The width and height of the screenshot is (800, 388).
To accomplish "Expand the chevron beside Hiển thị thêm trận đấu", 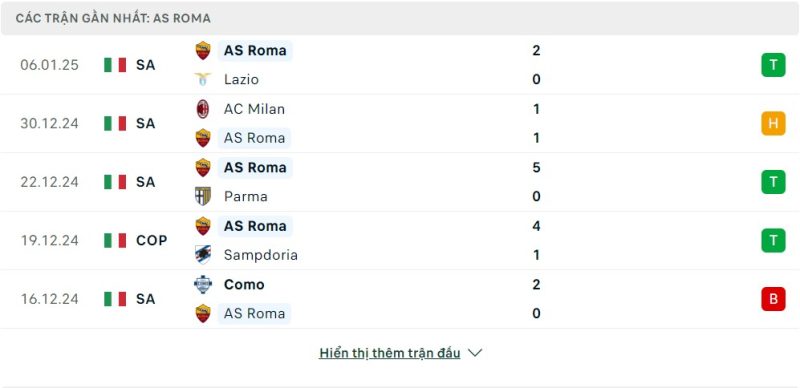I will [x=475, y=353].
